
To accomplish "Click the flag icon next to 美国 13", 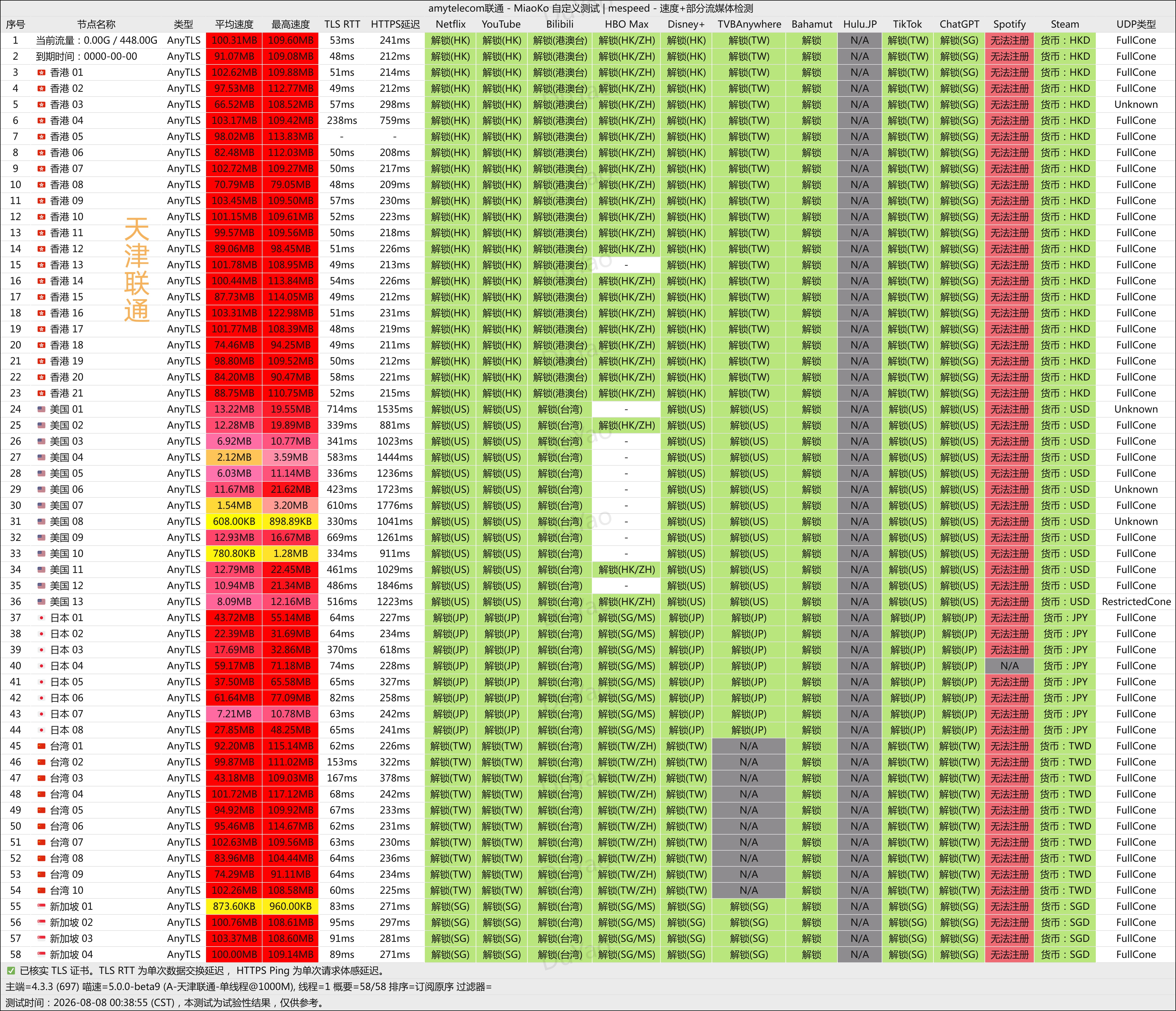I will [41, 602].
